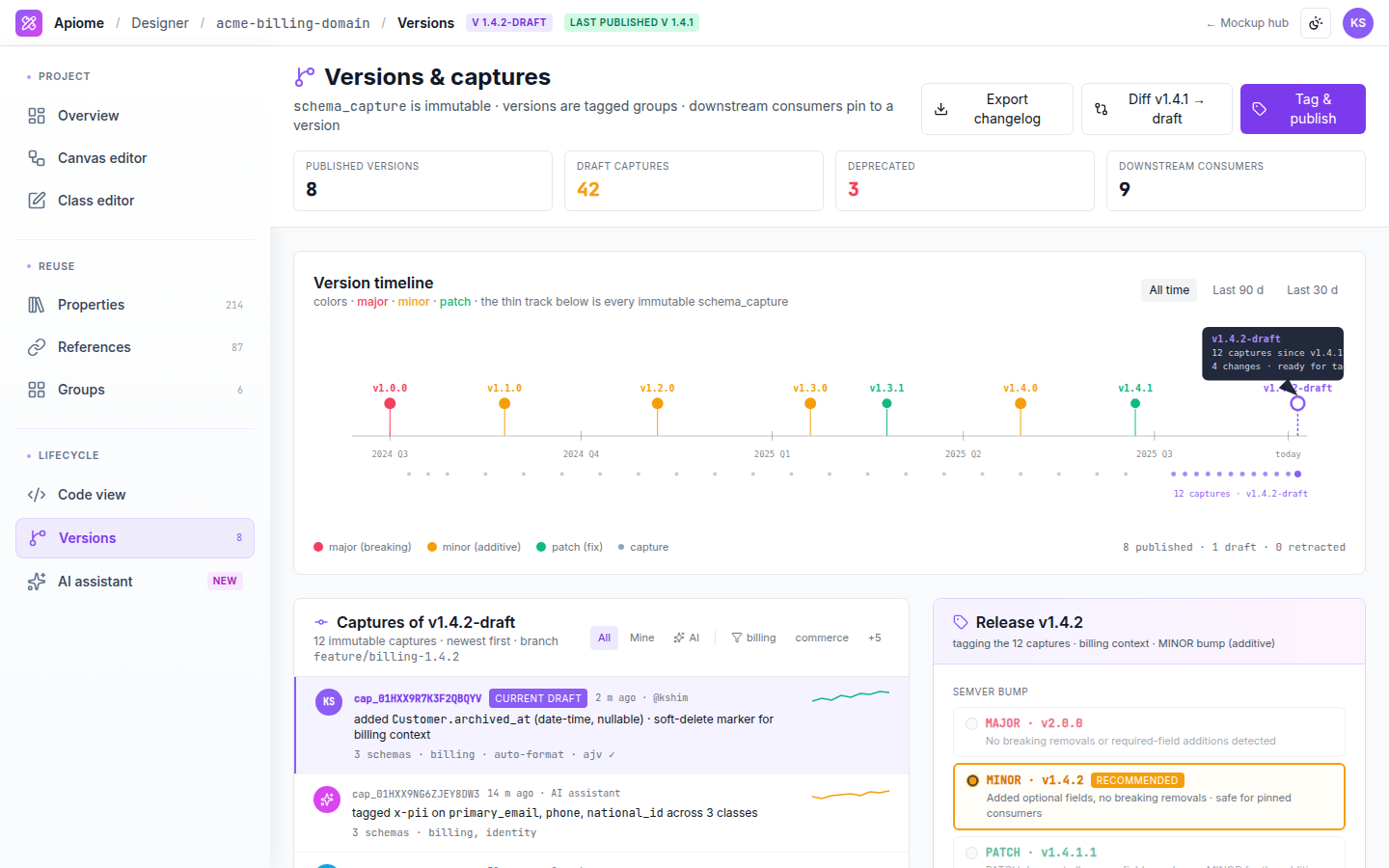Open capture cap_01HXX9NG6ZJEY8DW3 row

[602, 813]
